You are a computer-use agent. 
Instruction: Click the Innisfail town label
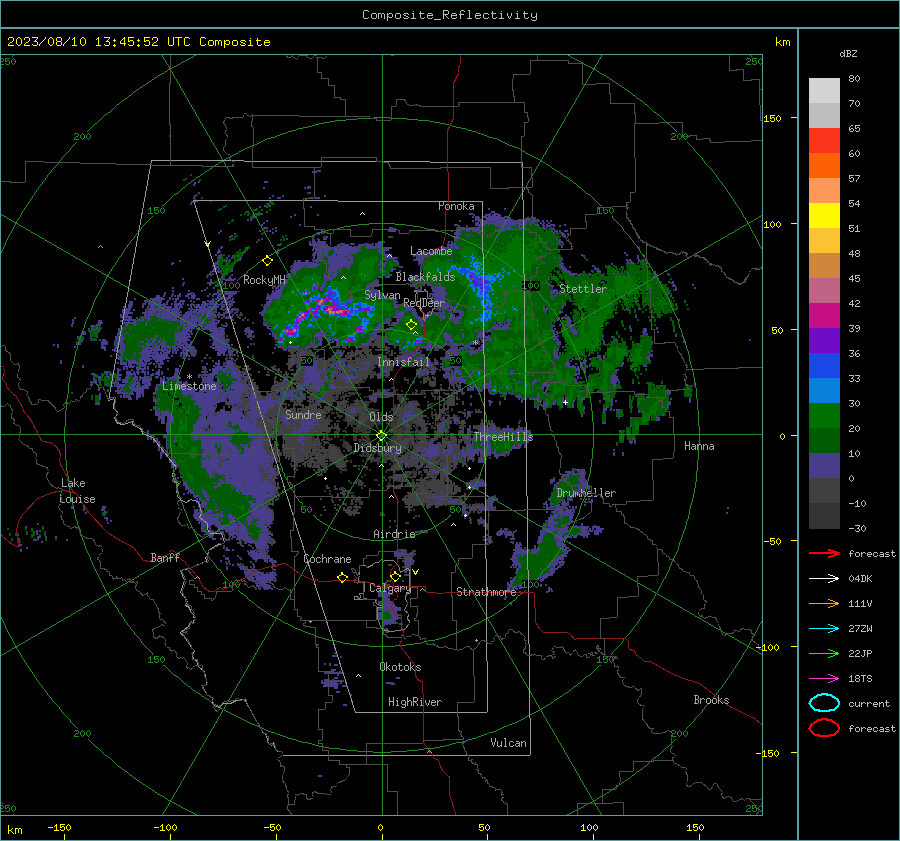pos(403,362)
